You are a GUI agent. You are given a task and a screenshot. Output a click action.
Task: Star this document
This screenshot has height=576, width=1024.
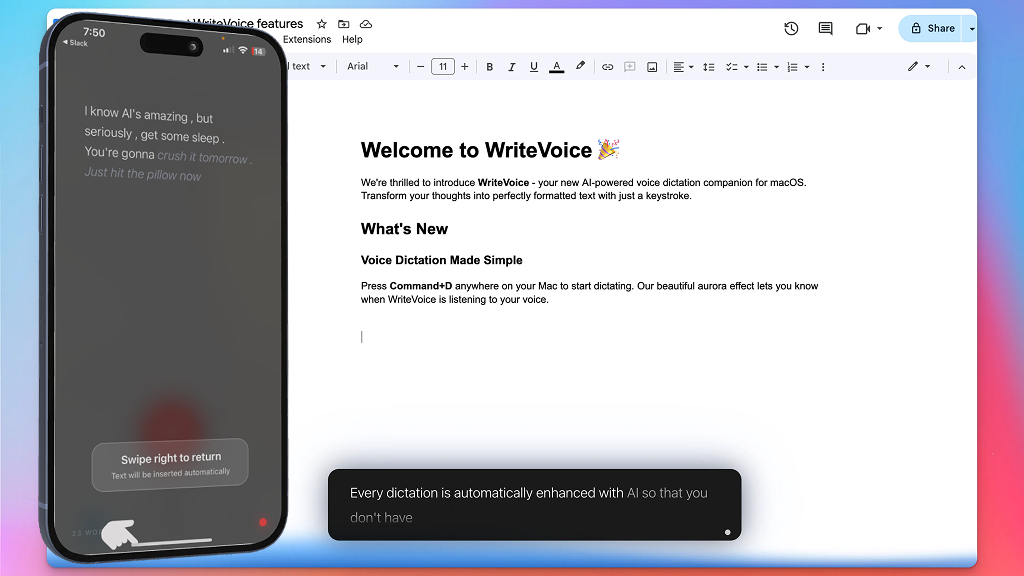coord(321,23)
